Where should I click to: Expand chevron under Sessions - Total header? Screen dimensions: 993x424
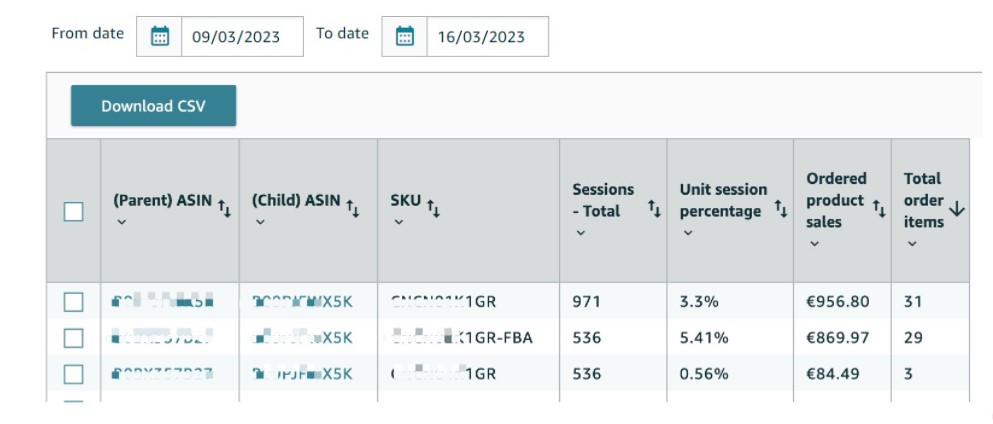click(581, 233)
